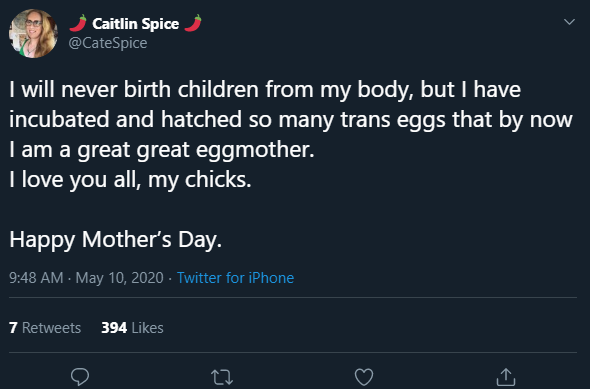Open Caitlin Spice's profile picture
Image resolution: width=590 pixels, height=389 pixels.
(33, 33)
